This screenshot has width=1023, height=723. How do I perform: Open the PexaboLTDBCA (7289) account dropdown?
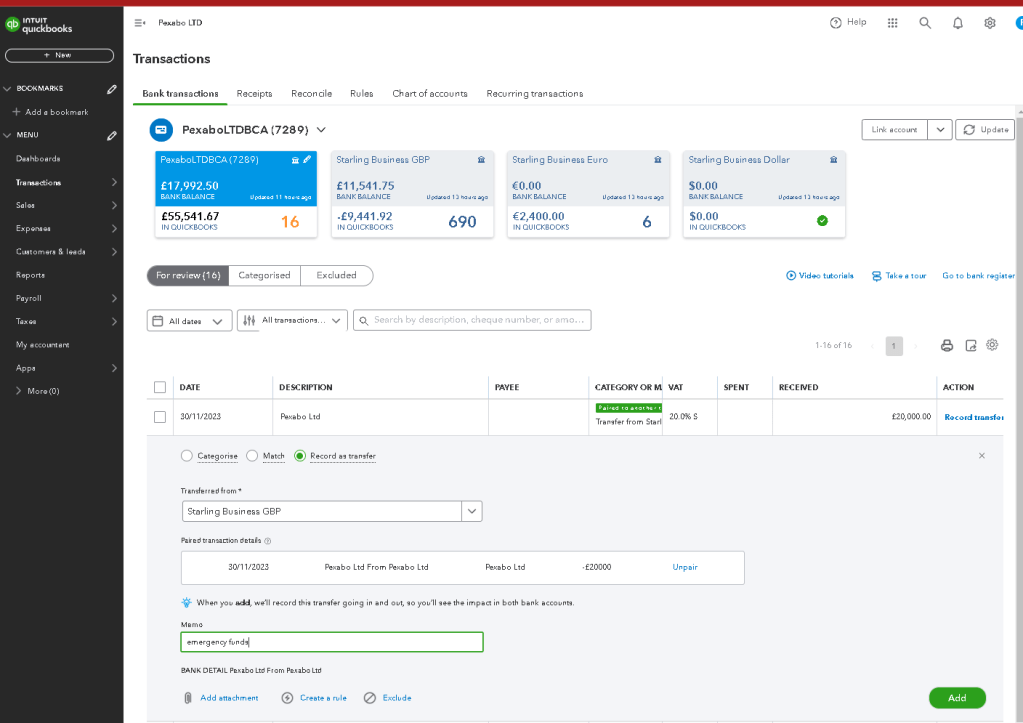(321, 130)
